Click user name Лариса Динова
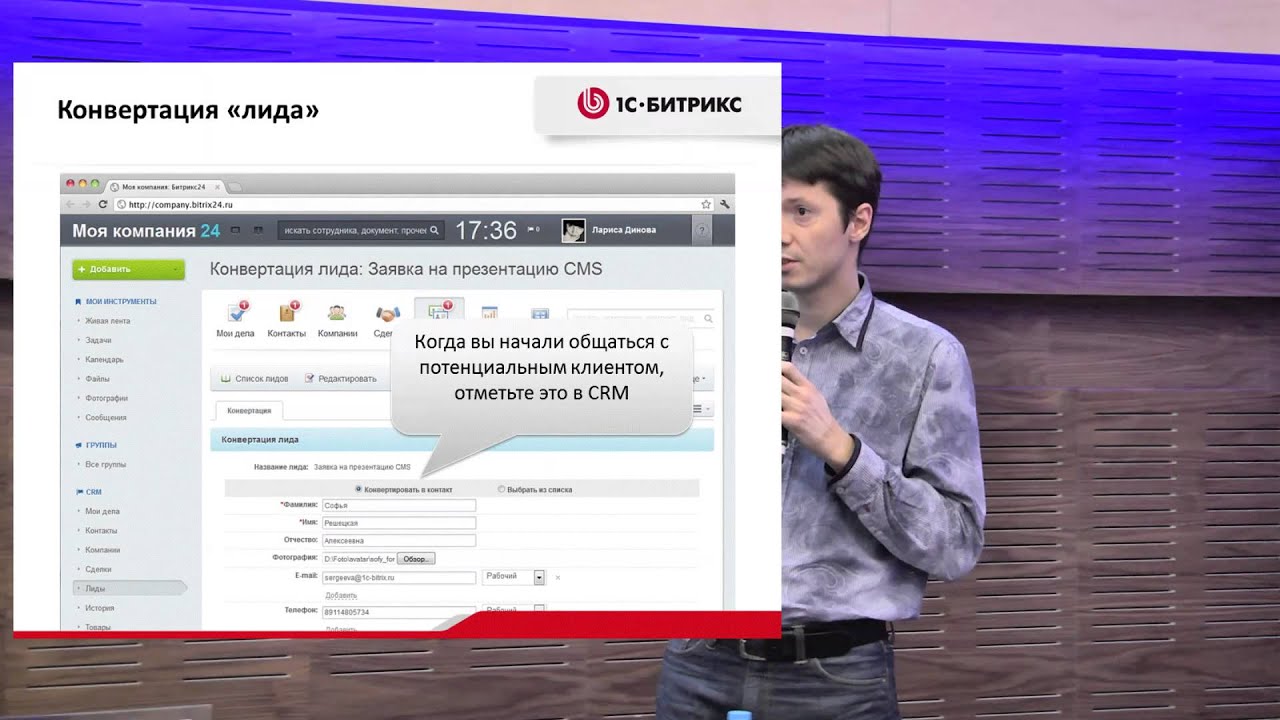The image size is (1280, 720). click(624, 230)
